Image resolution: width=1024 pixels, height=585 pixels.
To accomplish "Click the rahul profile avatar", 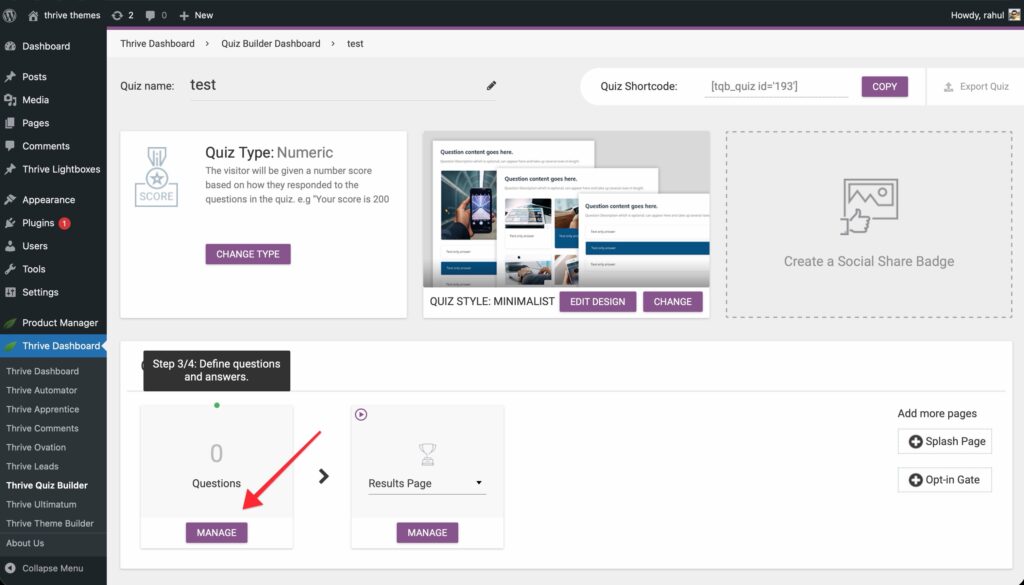I will 1014,15.
